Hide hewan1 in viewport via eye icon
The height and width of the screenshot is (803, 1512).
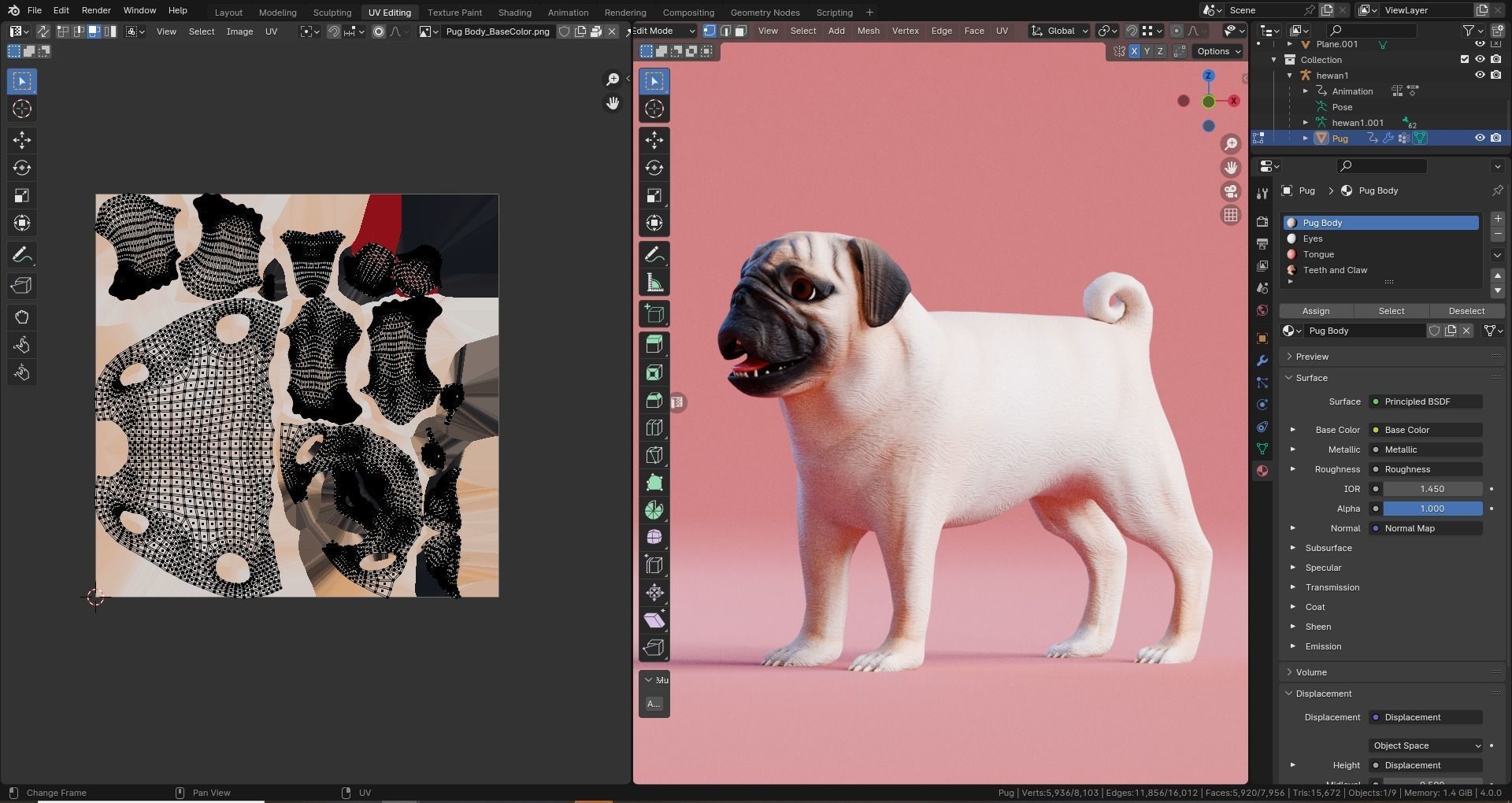(1480, 75)
